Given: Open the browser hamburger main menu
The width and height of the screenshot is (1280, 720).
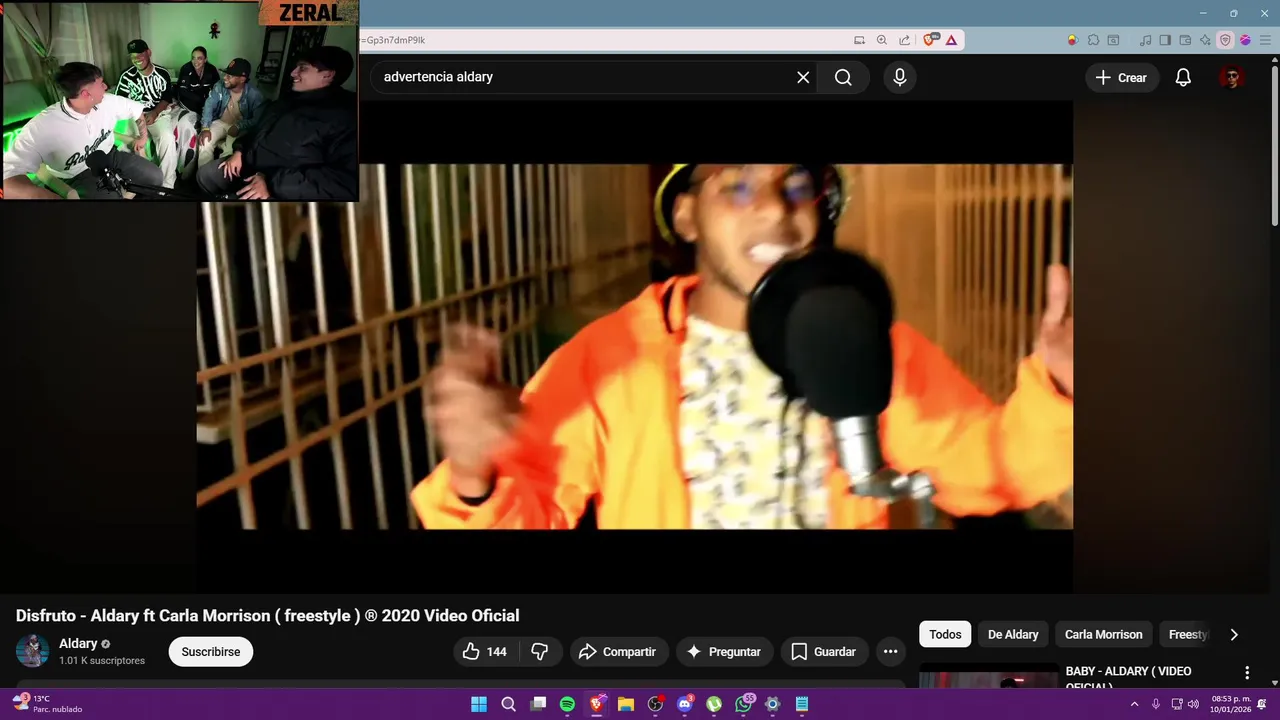Looking at the screenshot, I should click(x=1265, y=40).
